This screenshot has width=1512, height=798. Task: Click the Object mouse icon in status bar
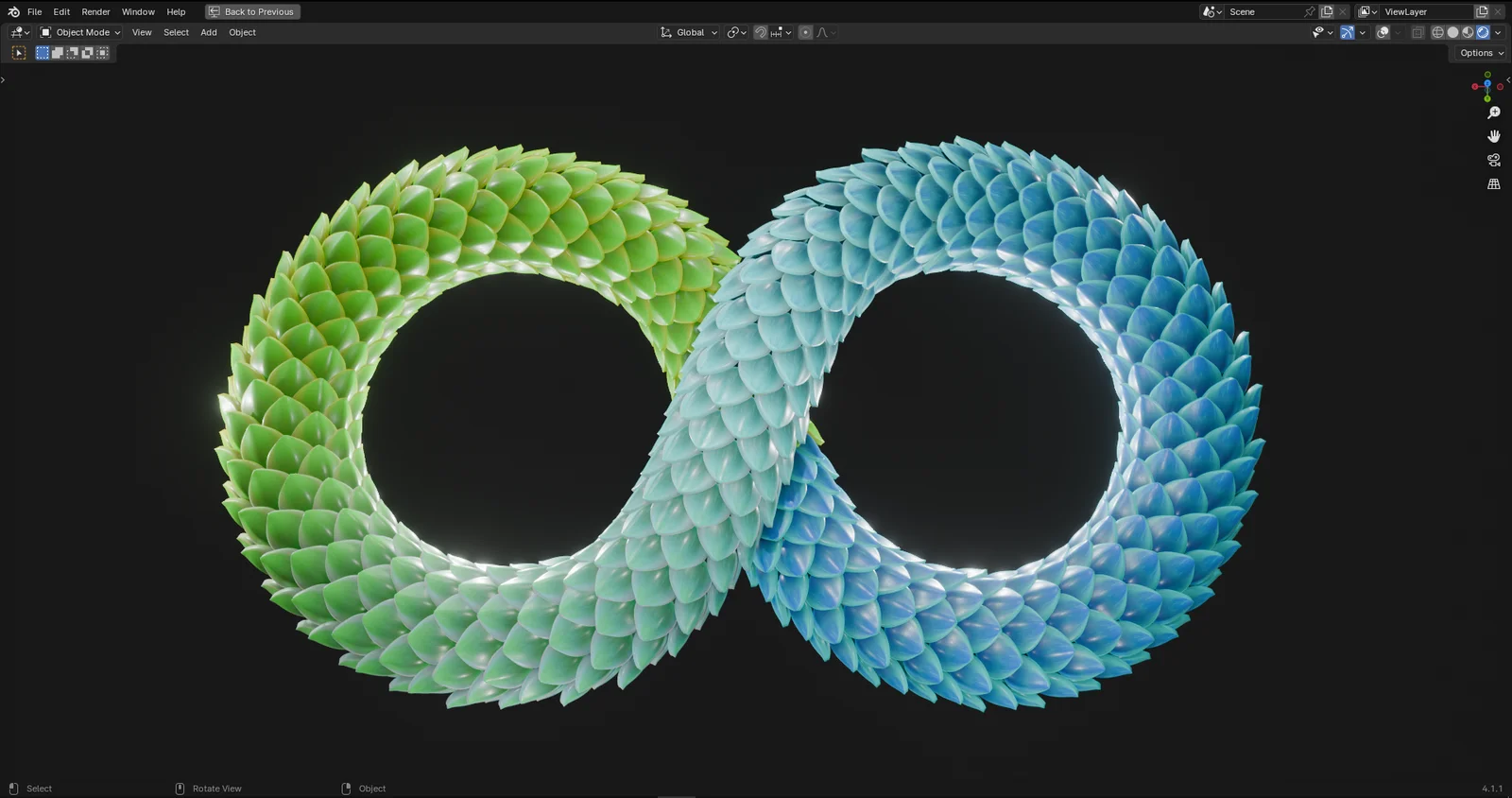coord(346,789)
